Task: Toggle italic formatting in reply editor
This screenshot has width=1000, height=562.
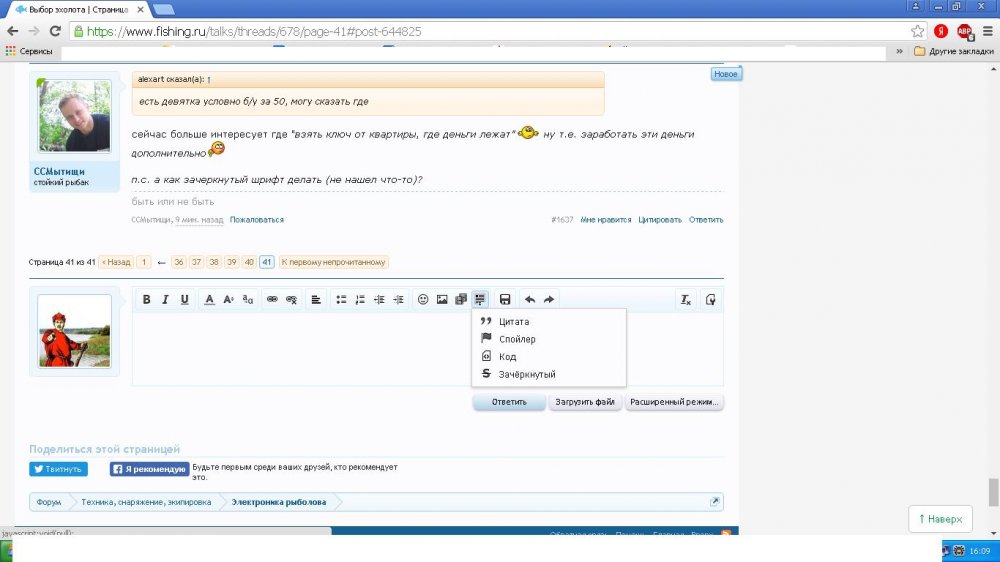Action: 165,299
